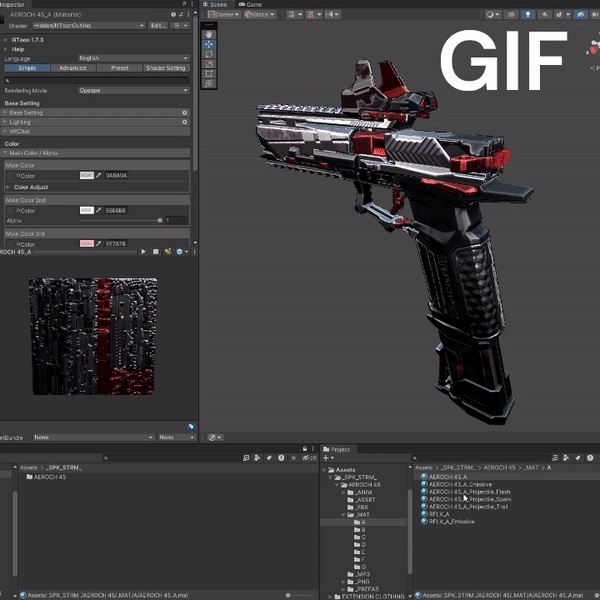Click the material texture preview thumbnail

pos(93,336)
